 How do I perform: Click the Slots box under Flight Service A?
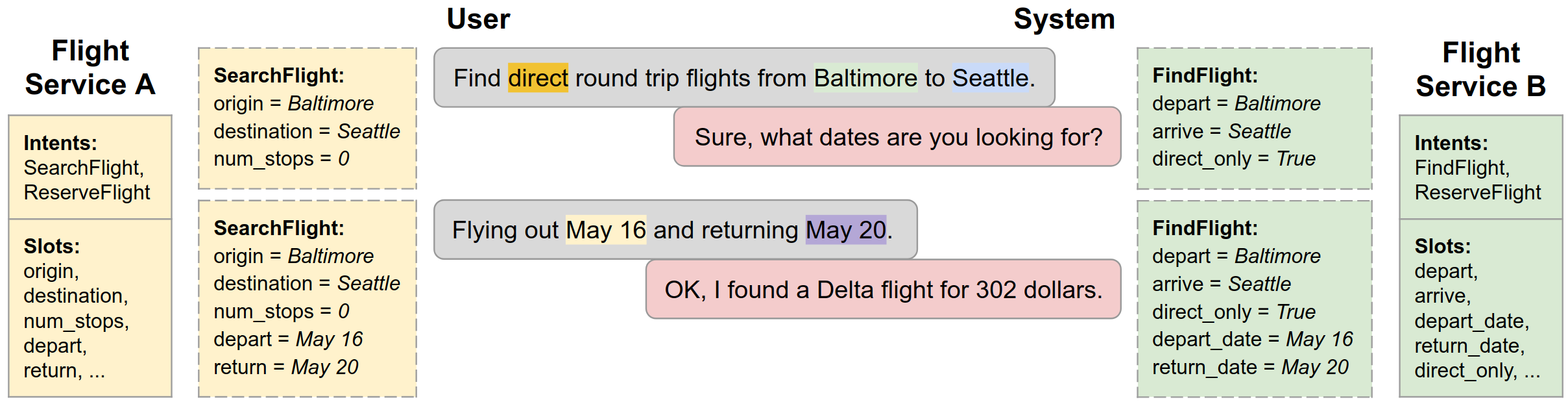tap(90, 308)
